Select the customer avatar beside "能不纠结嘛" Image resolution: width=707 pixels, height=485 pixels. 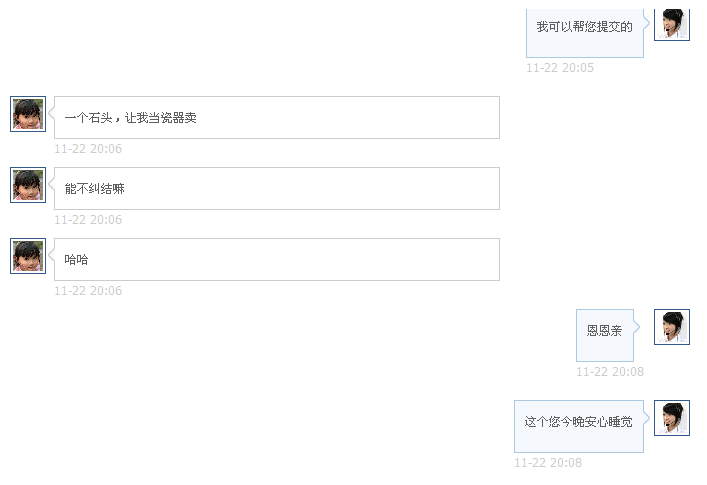pyautogui.click(x=28, y=185)
